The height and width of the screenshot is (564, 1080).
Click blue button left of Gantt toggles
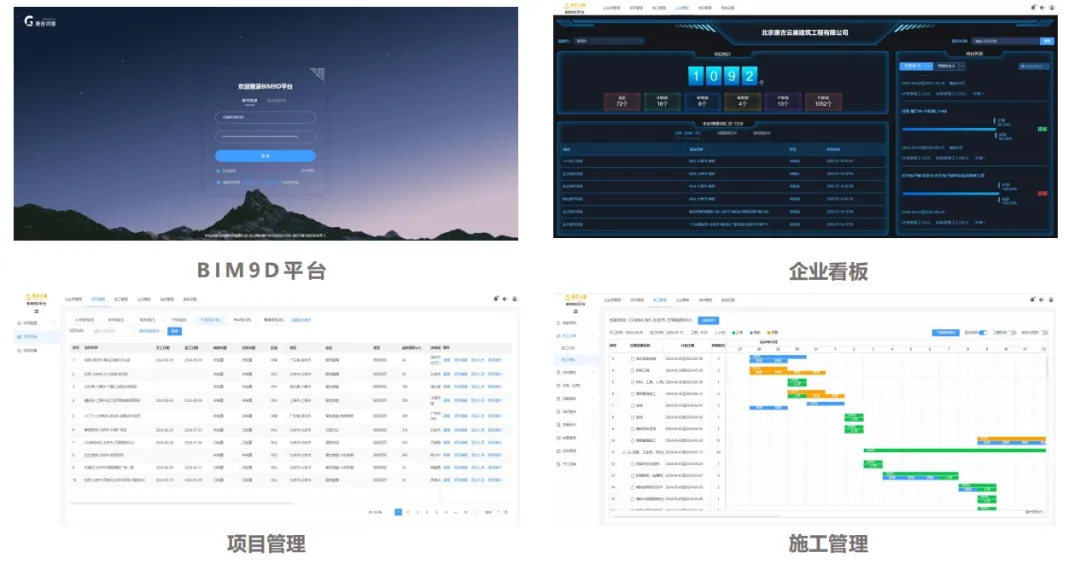click(945, 333)
